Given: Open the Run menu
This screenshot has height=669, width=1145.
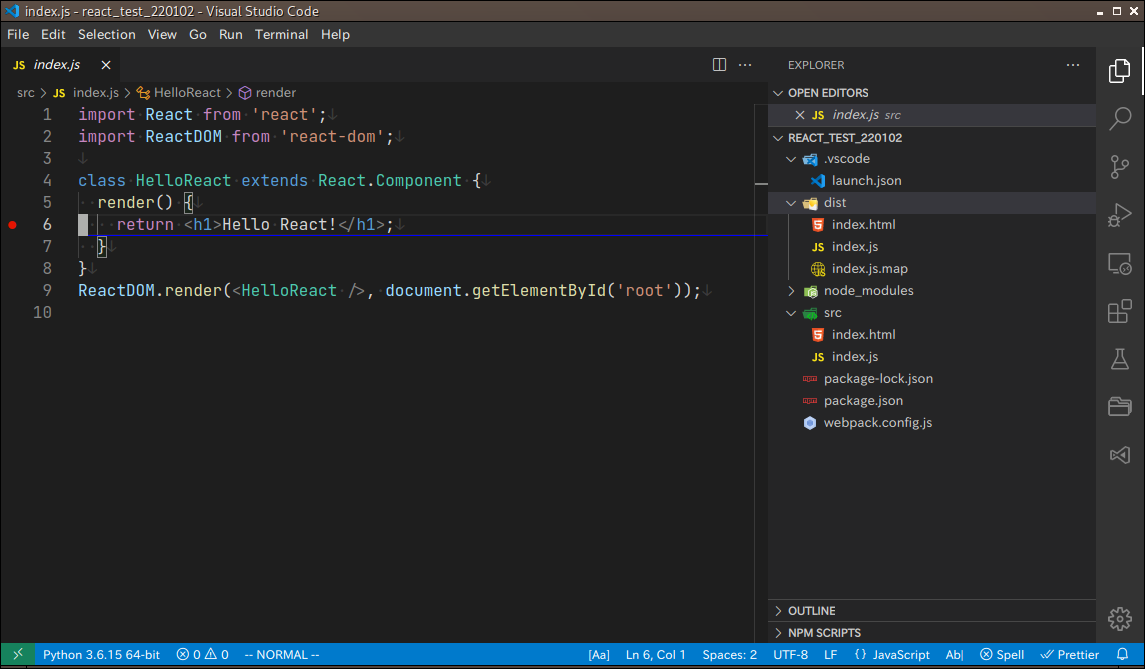Looking at the screenshot, I should click(x=231, y=34).
